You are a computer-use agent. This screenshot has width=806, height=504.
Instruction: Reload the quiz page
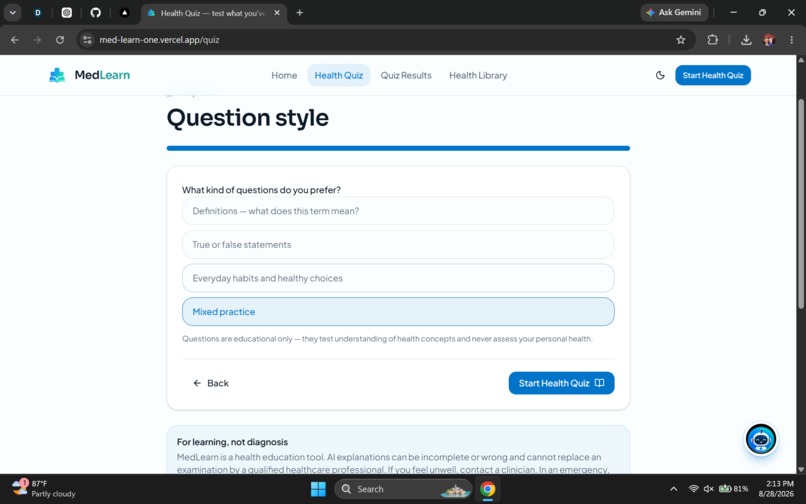[x=60, y=40]
